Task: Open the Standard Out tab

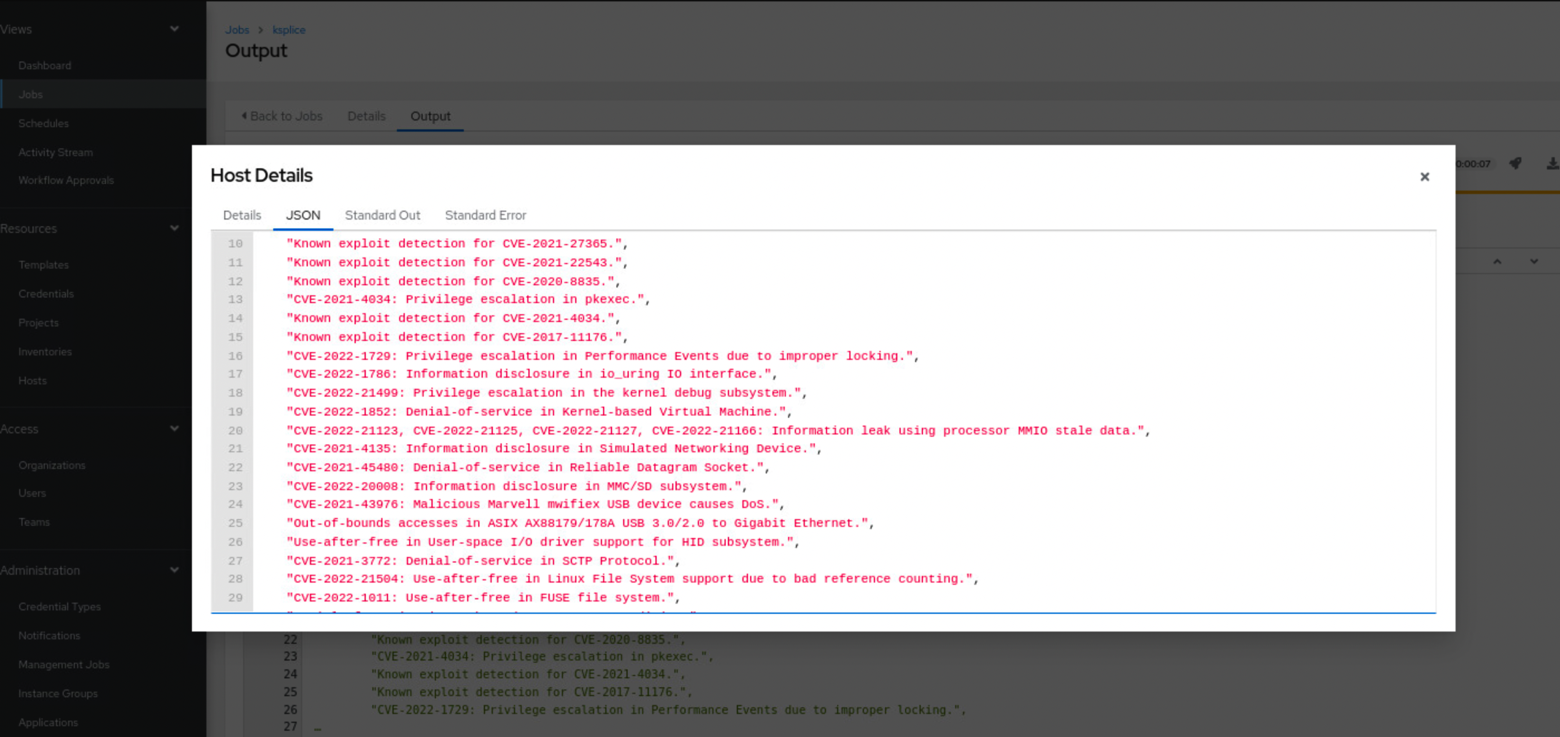Action: coord(383,215)
